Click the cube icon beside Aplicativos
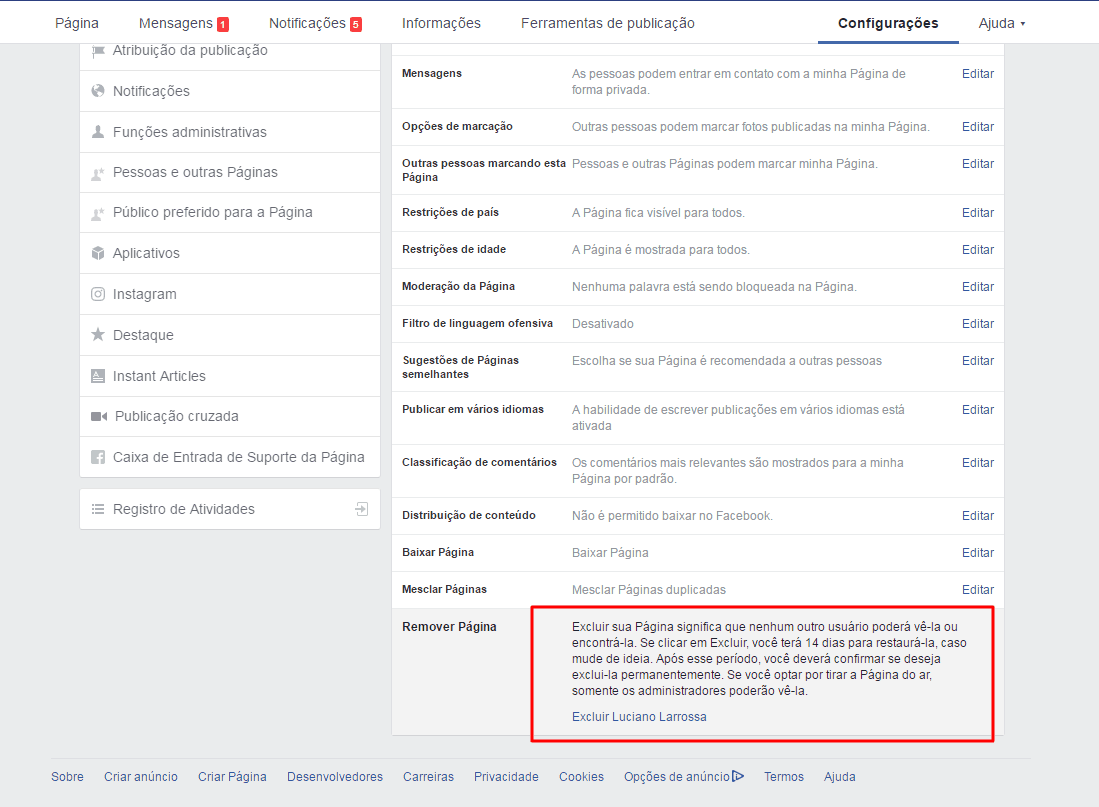This screenshot has width=1099, height=807. [98, 253]
